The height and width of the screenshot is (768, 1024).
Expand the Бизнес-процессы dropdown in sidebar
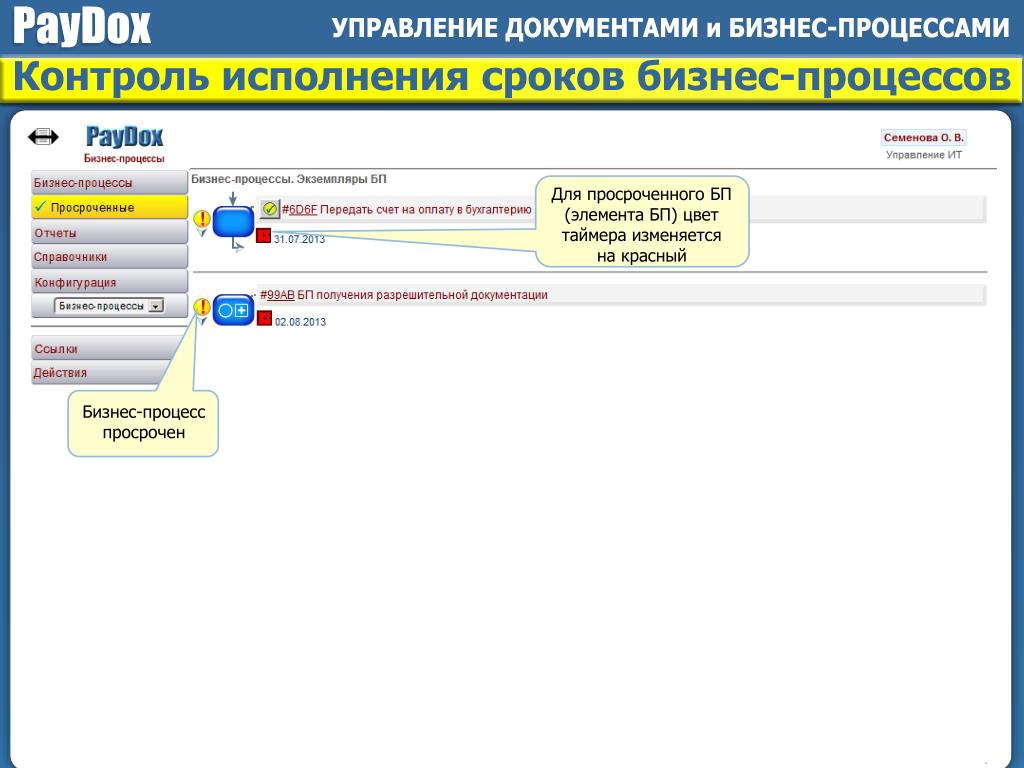(109, 306)
